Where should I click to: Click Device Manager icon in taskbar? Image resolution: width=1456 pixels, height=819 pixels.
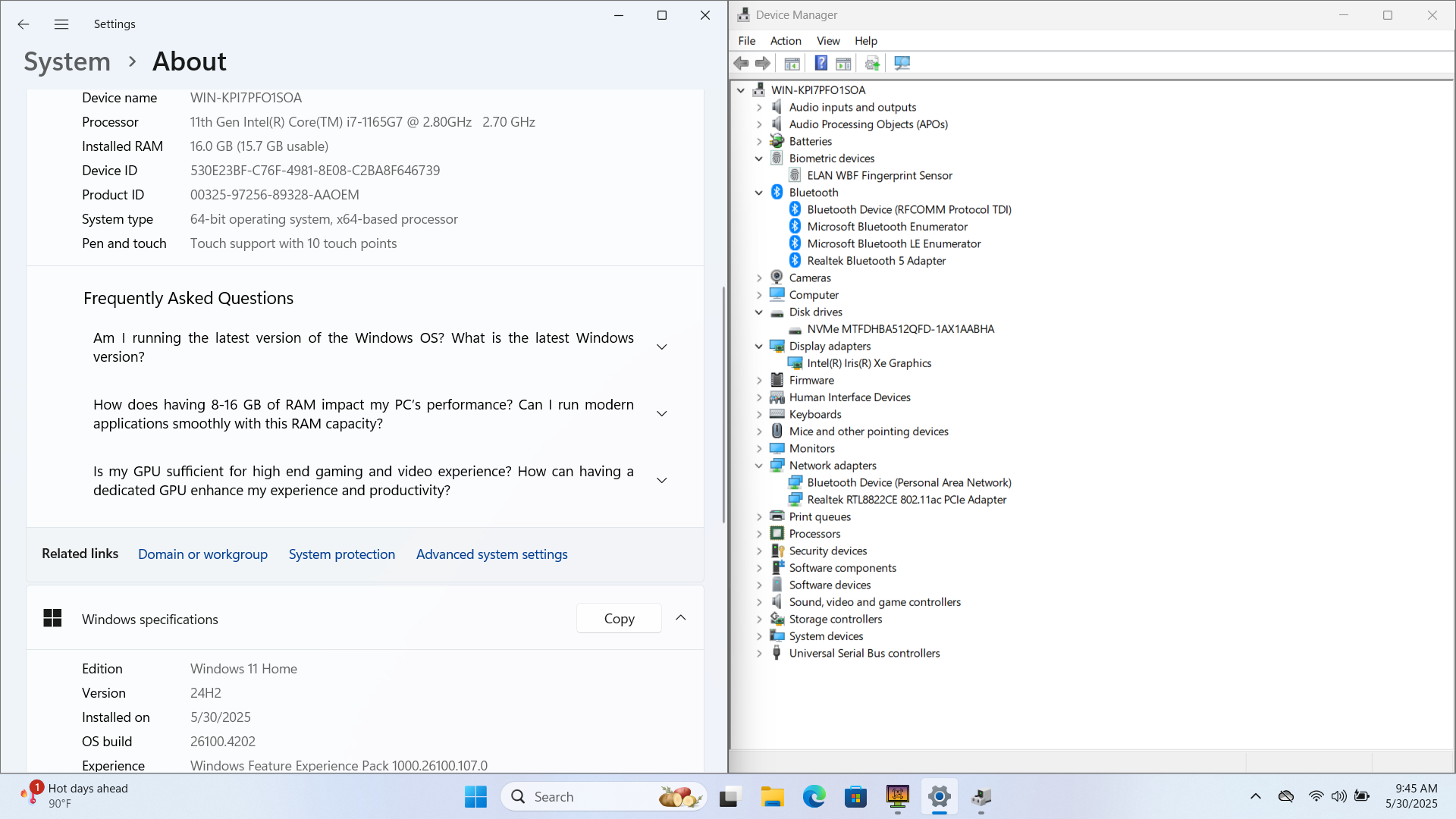pos(981,797)
